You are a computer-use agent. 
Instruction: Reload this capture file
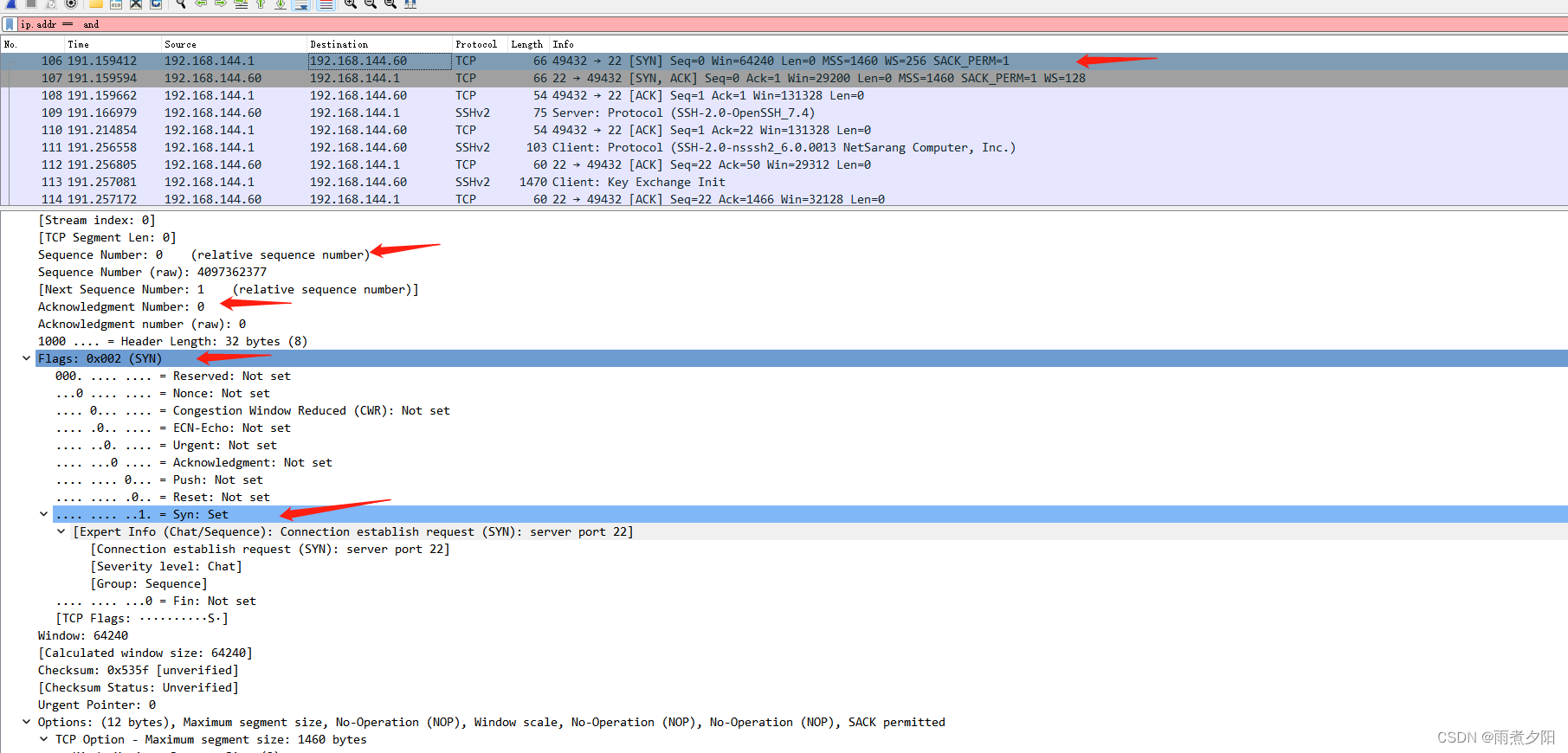pos(156,3)
